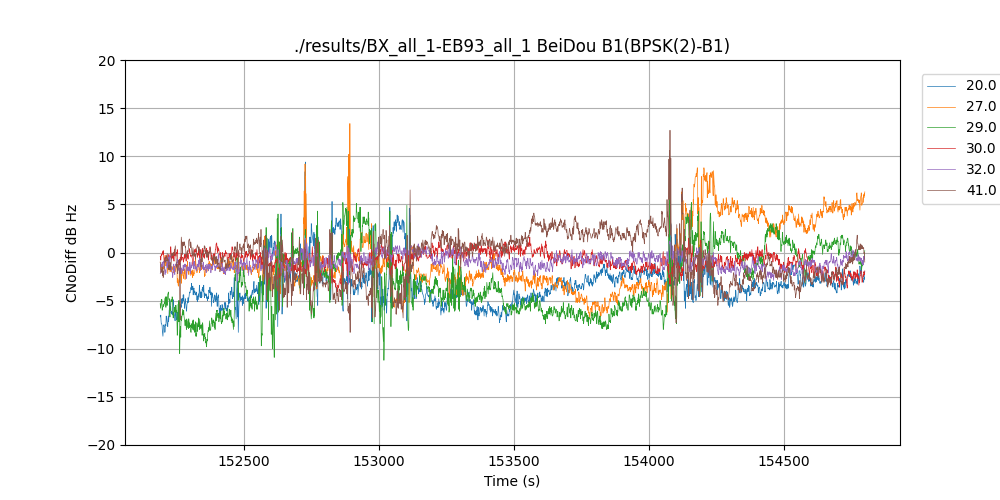1000x500 pixels.
Task: Select the 29.0 legend label
Action: [x=981, y=128]
